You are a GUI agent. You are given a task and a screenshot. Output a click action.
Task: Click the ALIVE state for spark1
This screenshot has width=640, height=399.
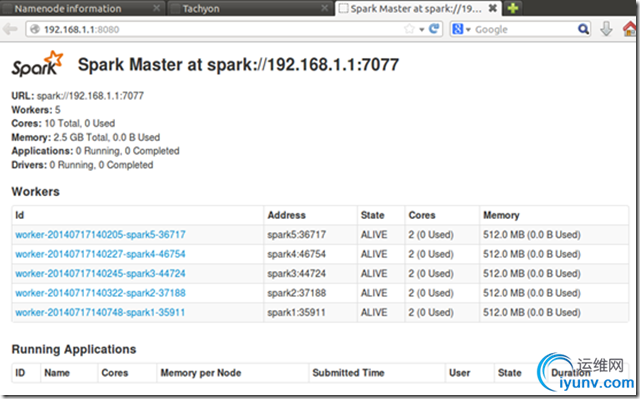(x=374, y=313)
